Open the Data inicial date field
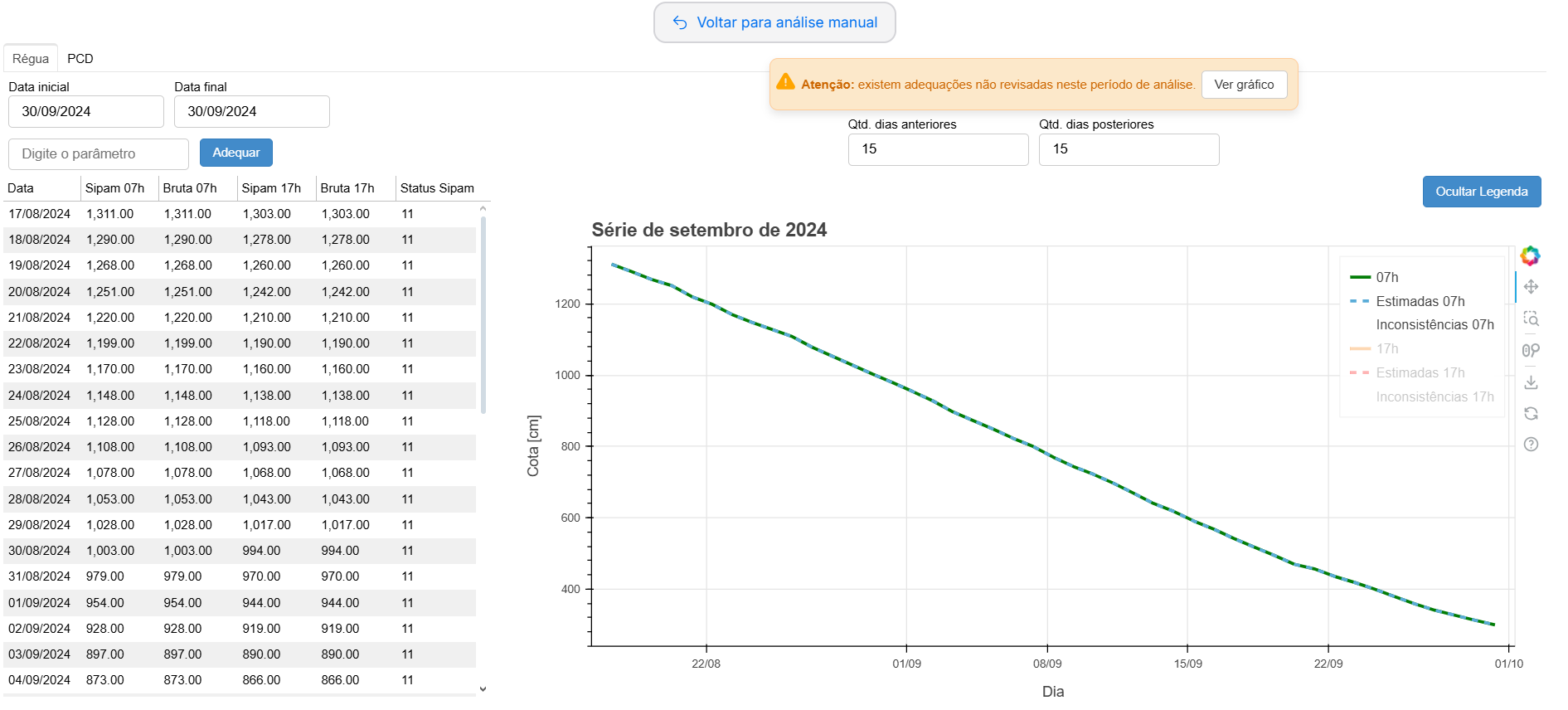 (86, 112)
